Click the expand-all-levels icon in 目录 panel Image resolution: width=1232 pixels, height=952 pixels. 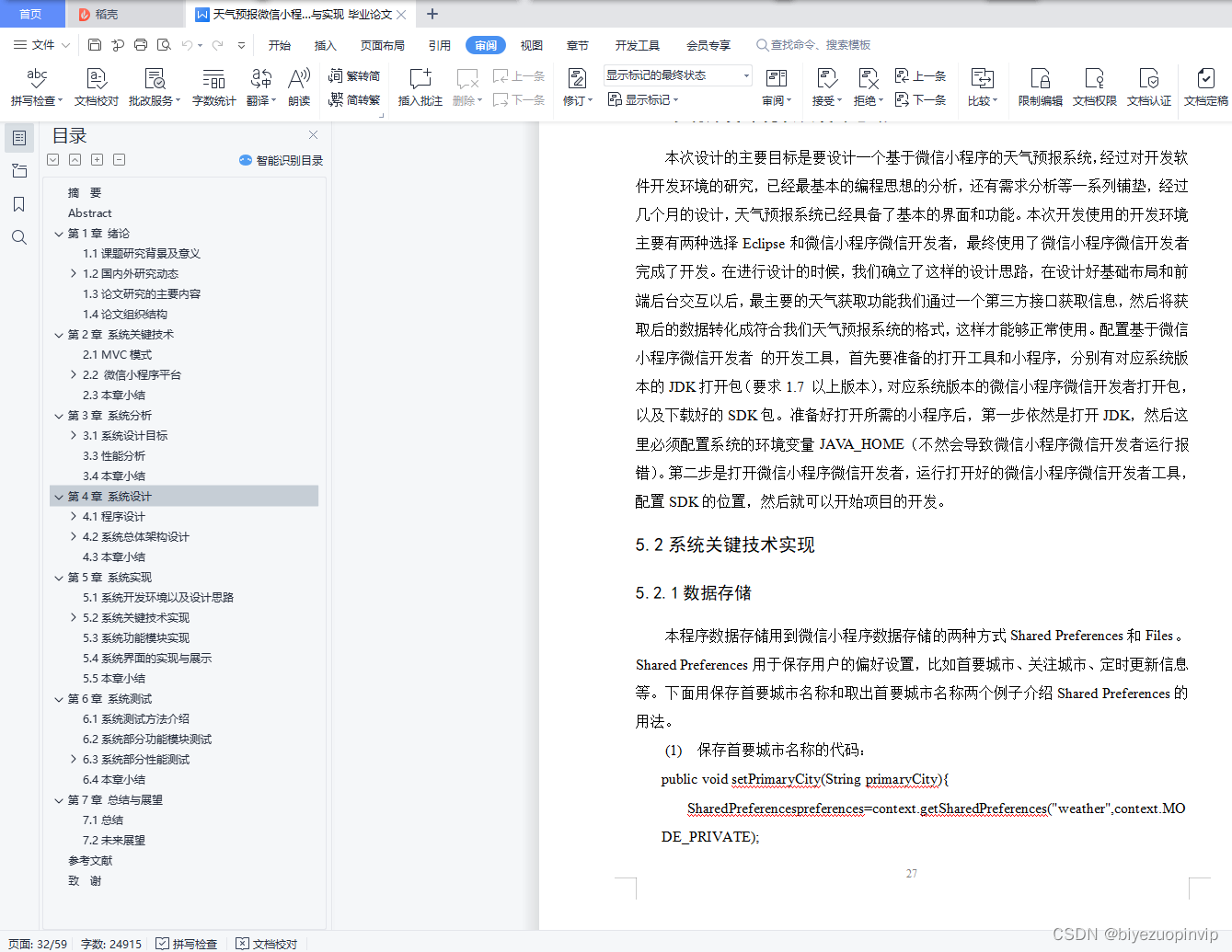(x=52, y=160)
